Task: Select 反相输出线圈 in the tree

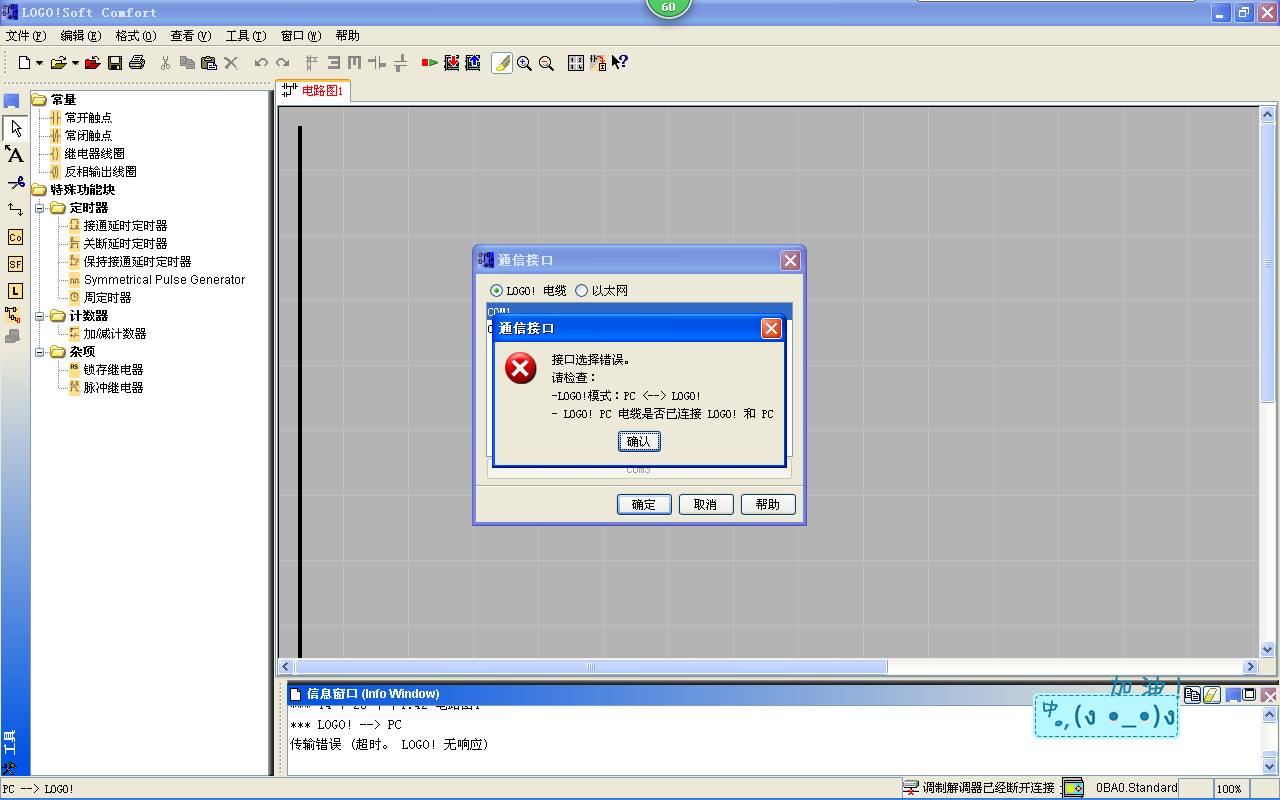Action: pos(100,172)
